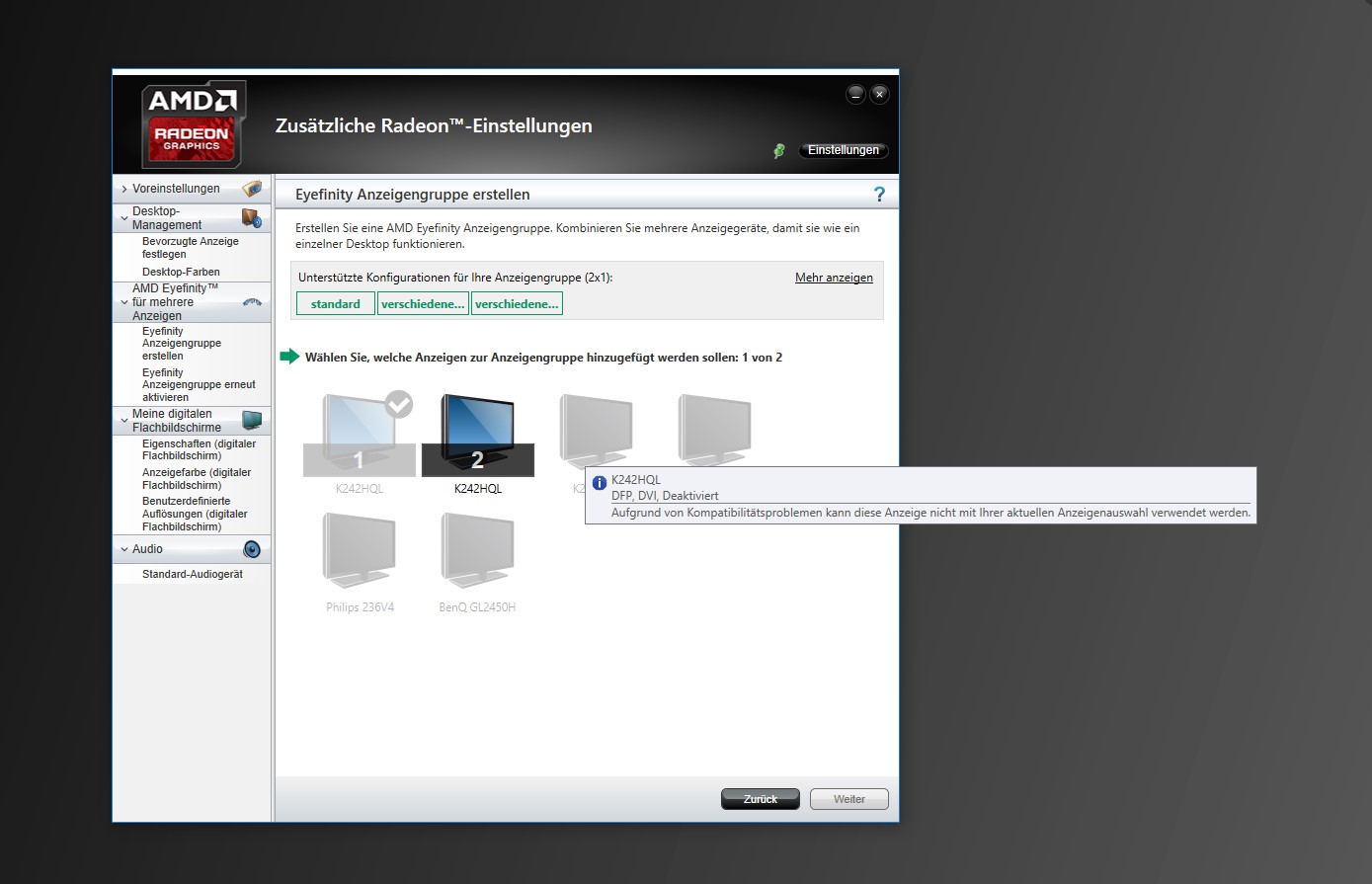
Task: Select the BenQ GL2450H display thumbnail
Action: pos(477,551)
